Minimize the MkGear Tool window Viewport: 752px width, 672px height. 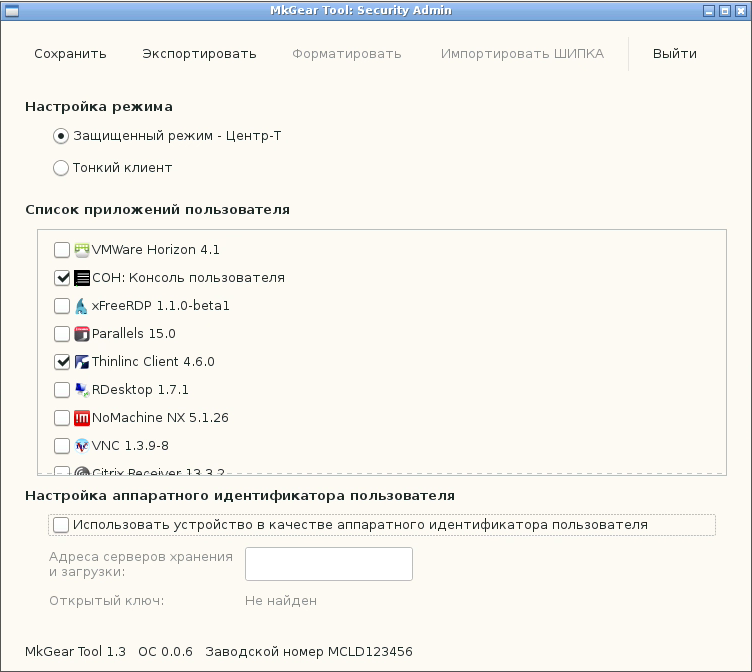point(709,11)
